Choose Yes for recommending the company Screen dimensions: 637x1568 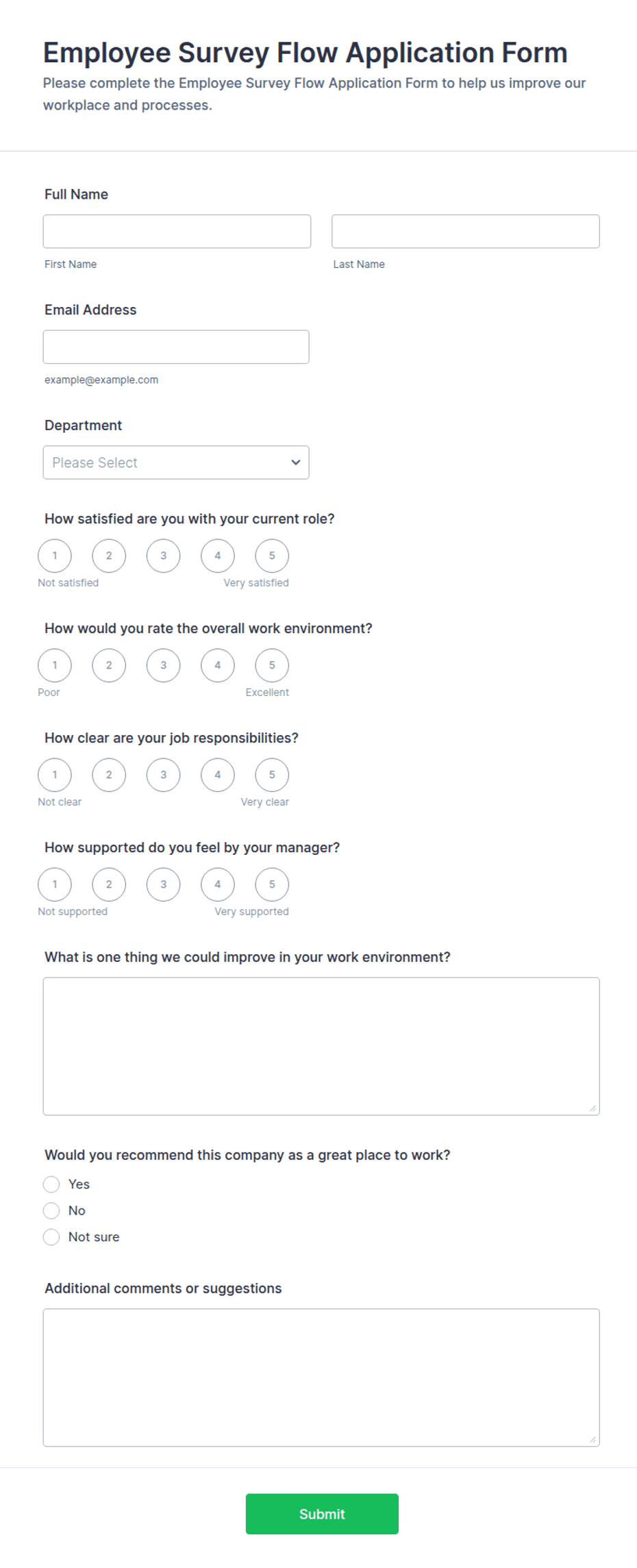pos(51,1184)
